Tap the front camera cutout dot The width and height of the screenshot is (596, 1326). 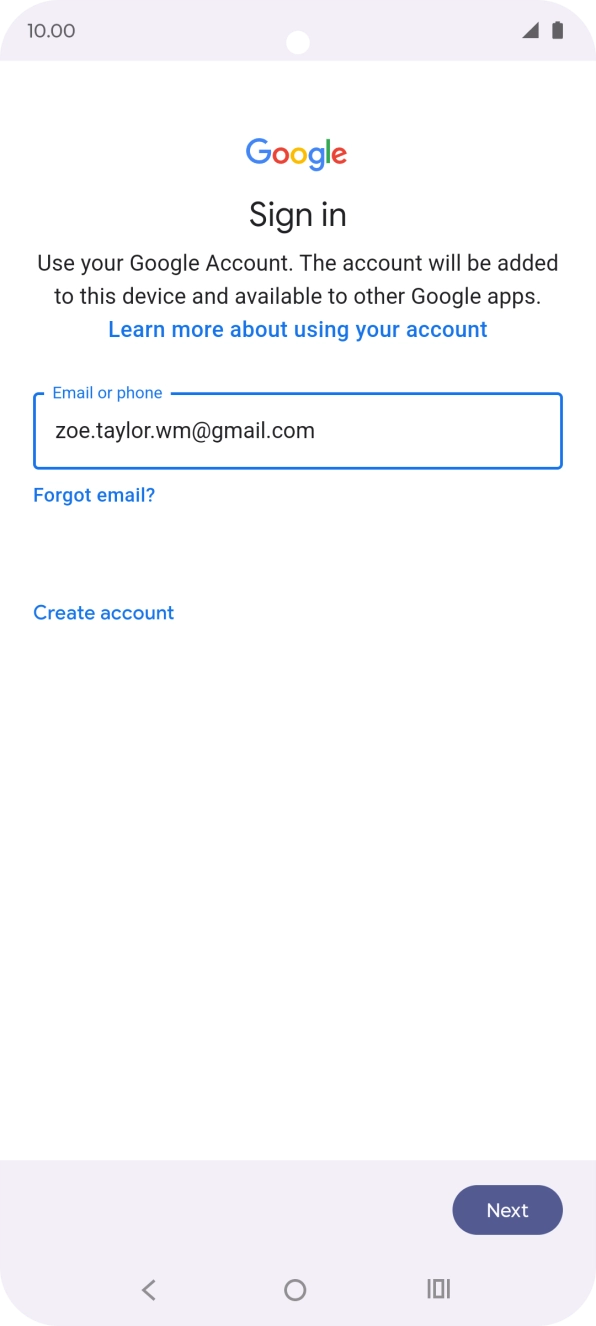click(297, 43)
